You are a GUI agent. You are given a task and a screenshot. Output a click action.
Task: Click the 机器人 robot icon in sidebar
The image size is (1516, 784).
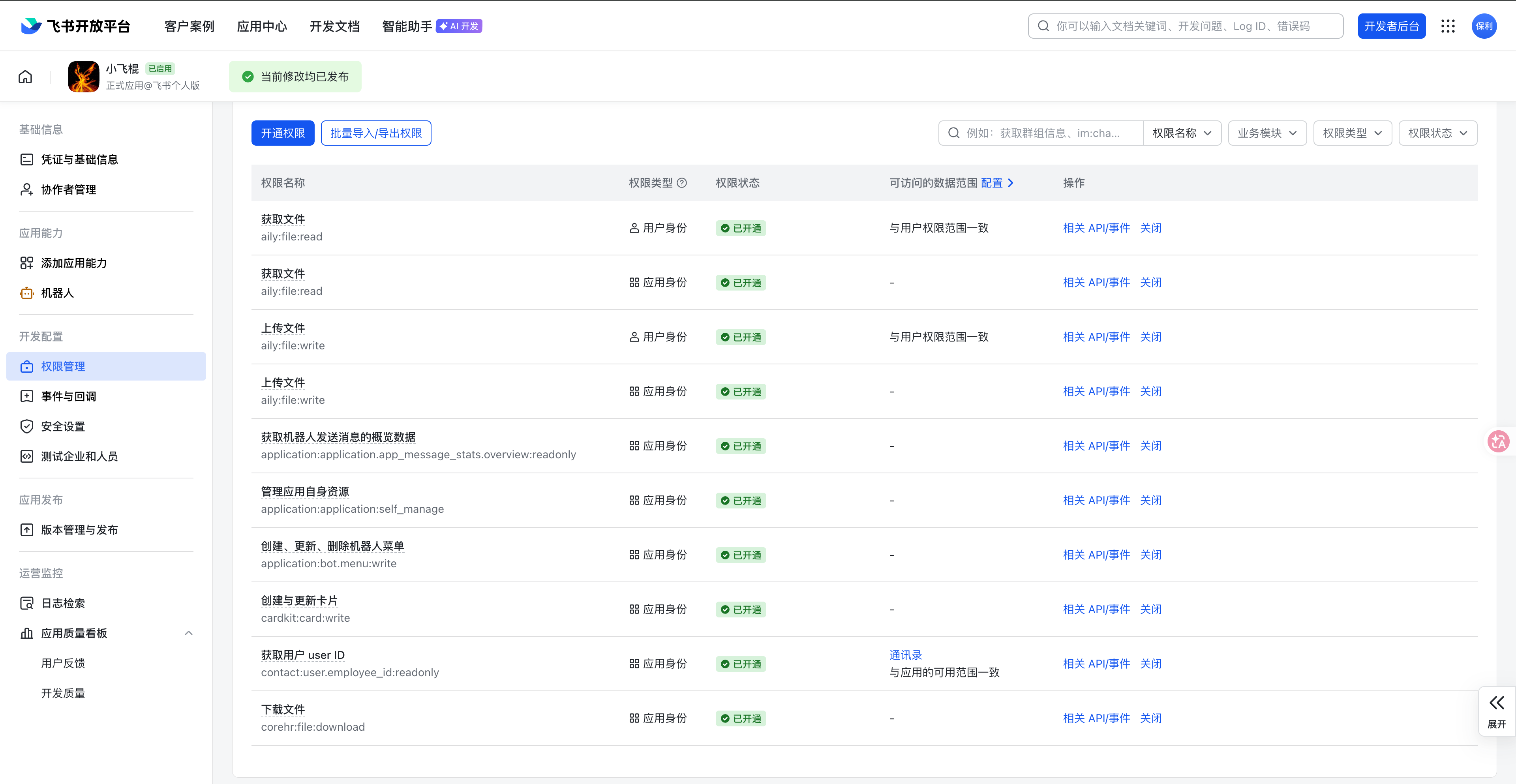pyautogui.click(x=26, y=293)
